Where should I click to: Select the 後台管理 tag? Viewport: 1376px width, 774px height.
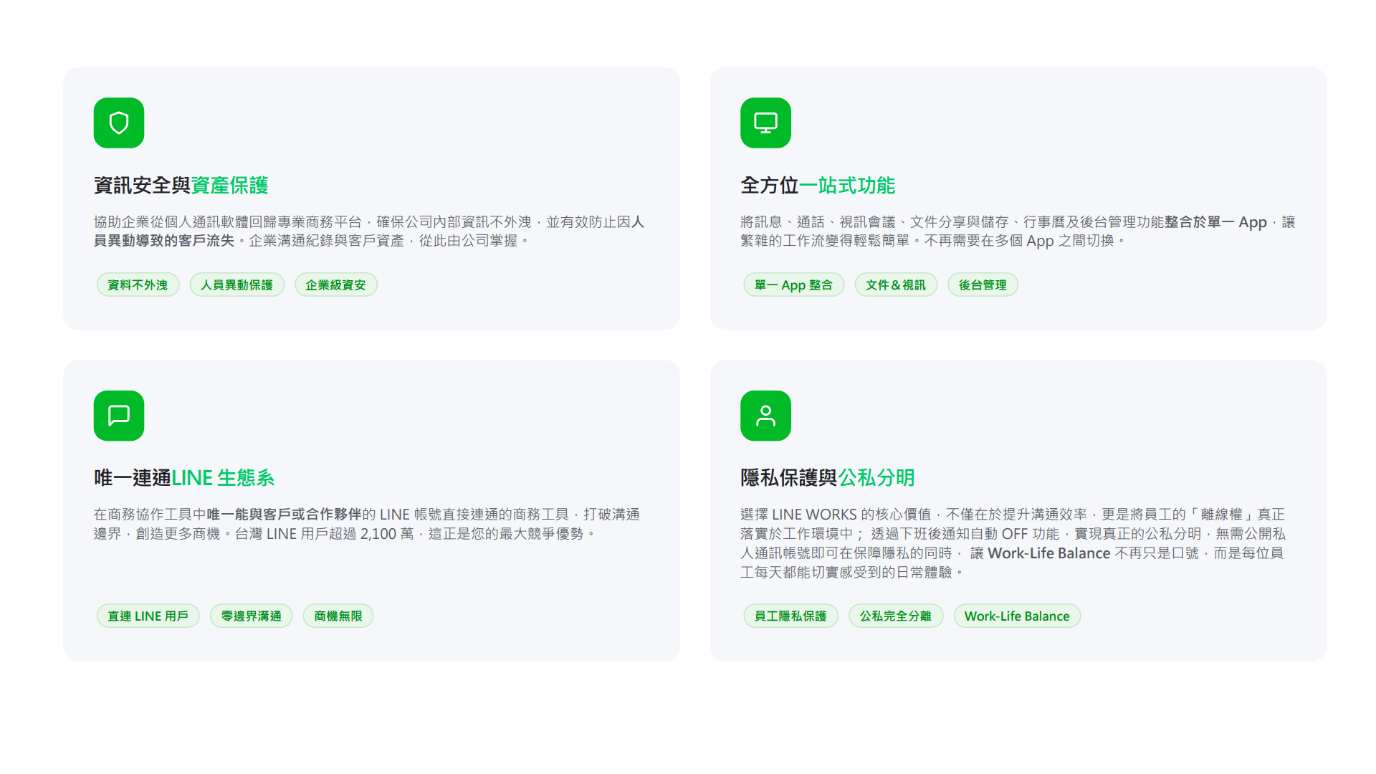(983, 285)
